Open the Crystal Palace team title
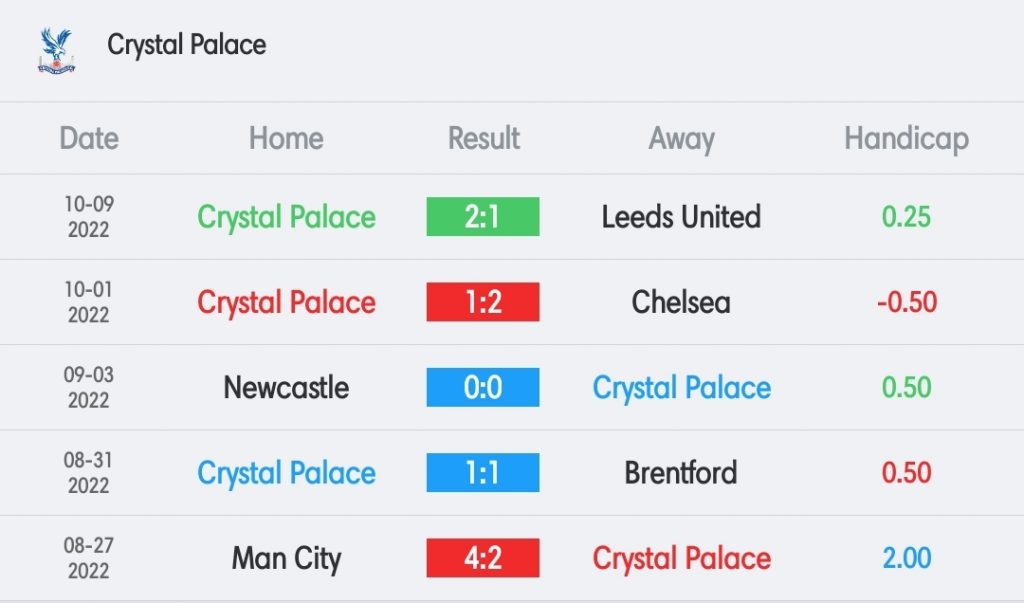 (x=187, y=46)
